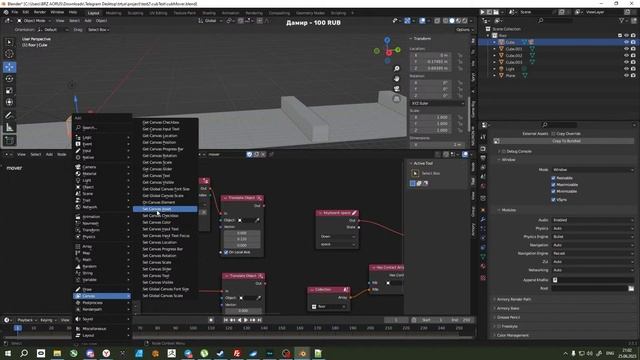Toggle camera view icon in viewport
Screen dimensions: 640x360
(396, 88)
